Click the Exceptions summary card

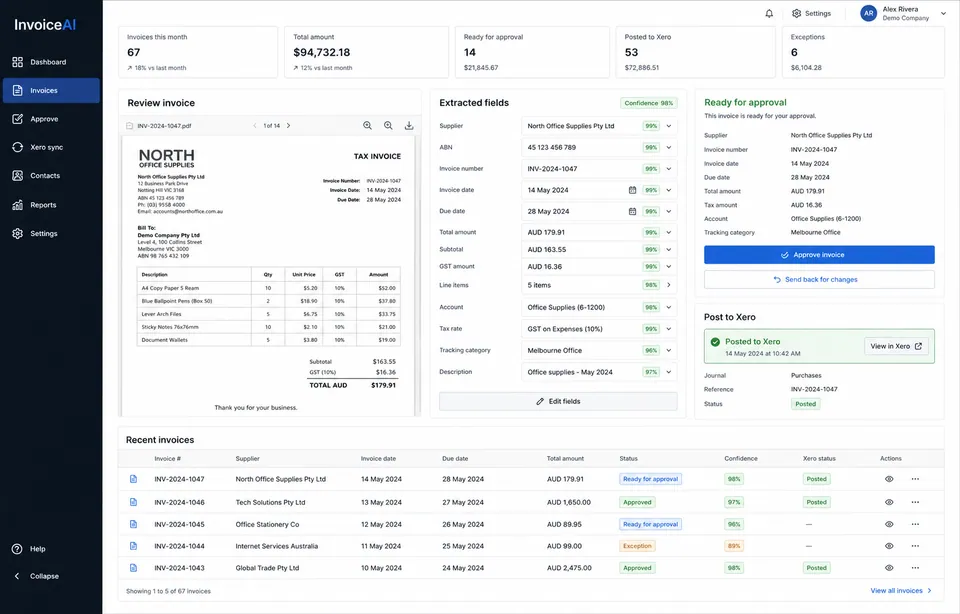[x=863, y=52]
